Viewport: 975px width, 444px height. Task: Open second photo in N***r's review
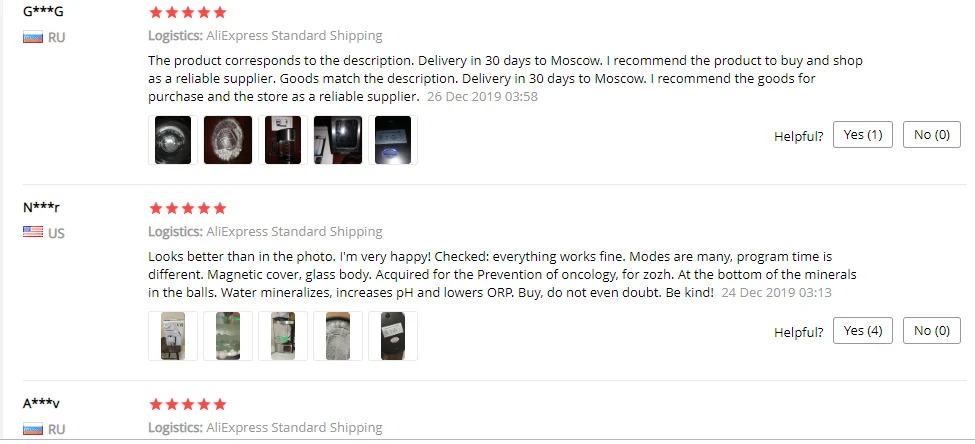[228, 336]
